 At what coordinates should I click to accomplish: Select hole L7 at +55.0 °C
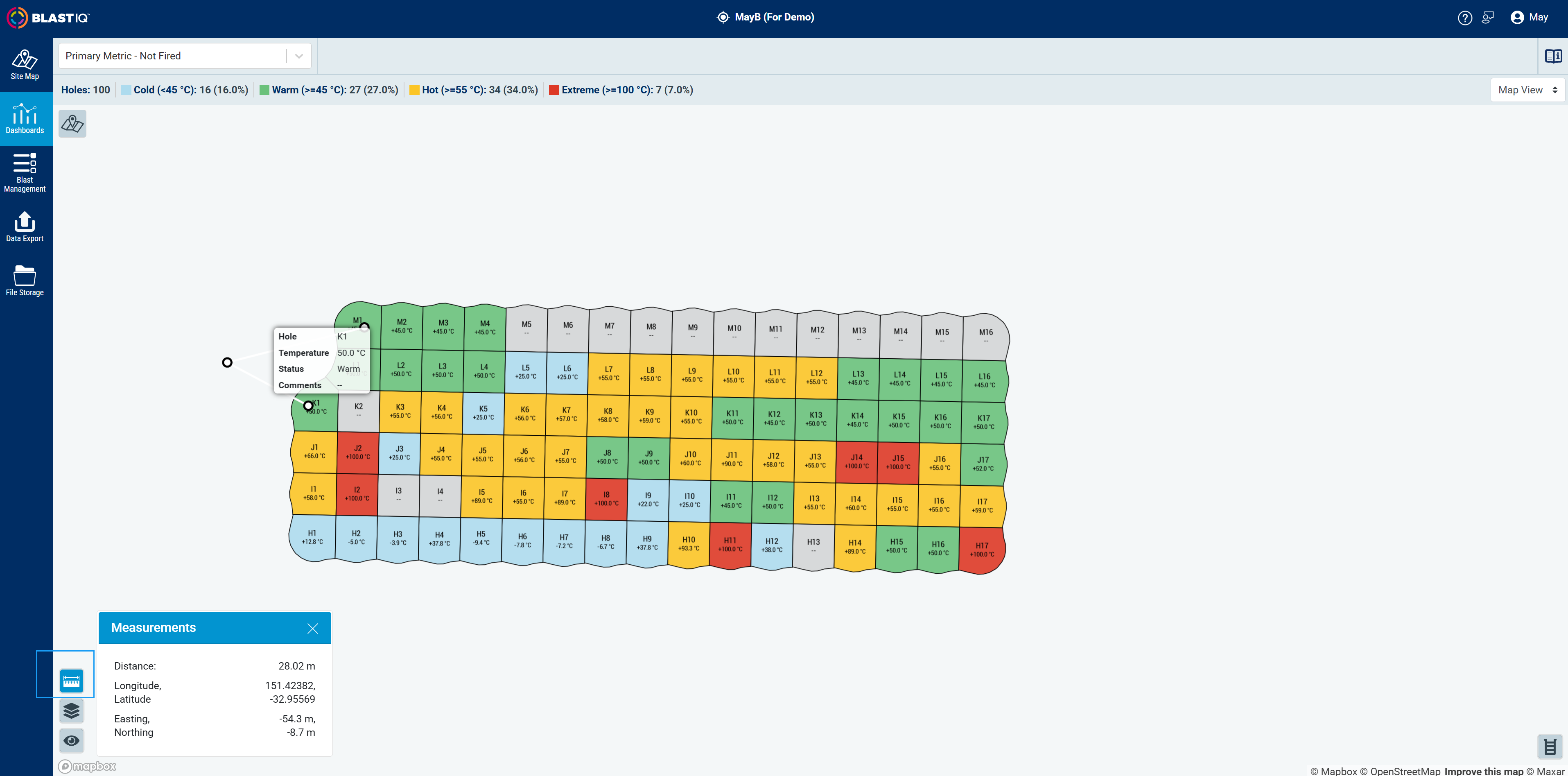tap(609, 374)
